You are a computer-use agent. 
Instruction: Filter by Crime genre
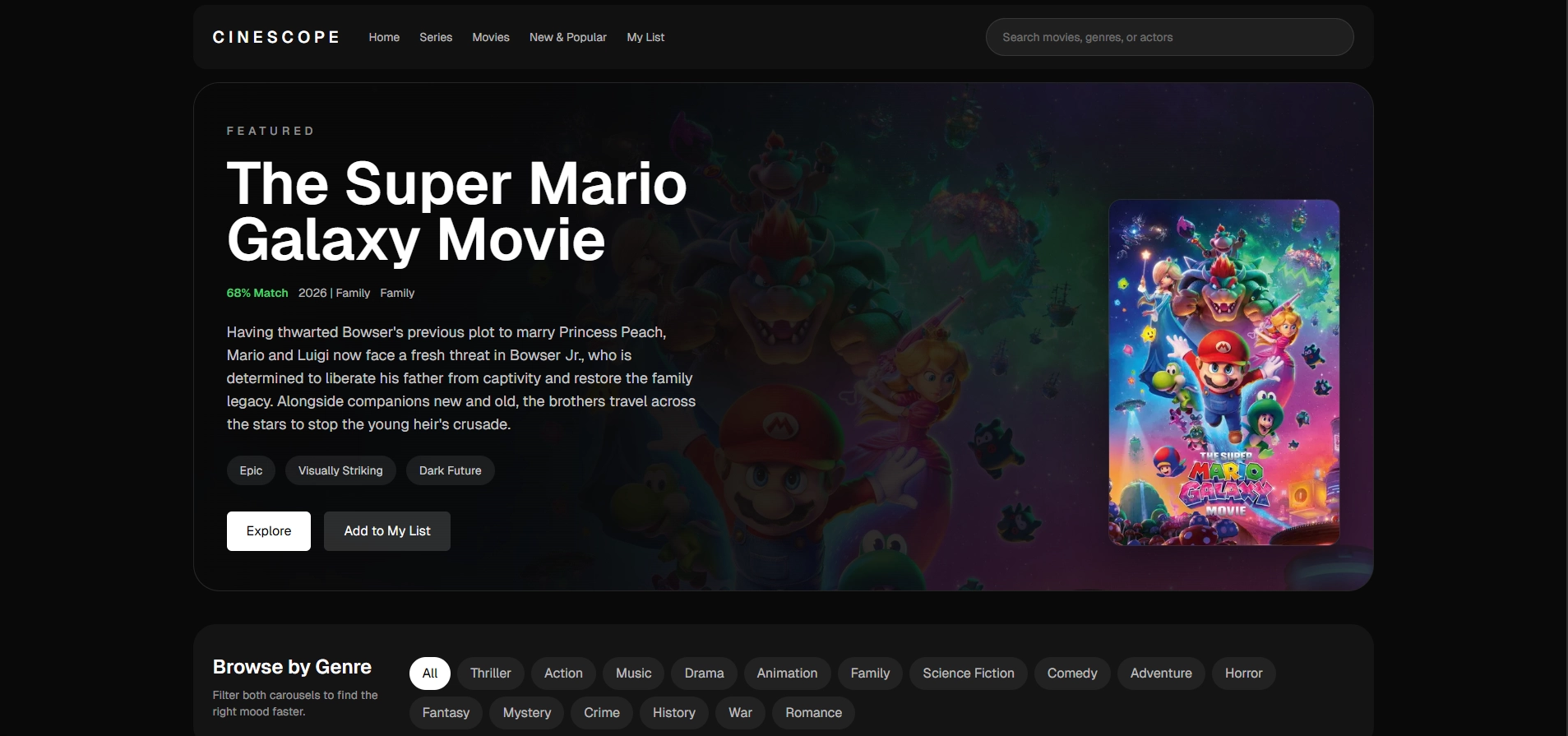click(x=602, y=713)
